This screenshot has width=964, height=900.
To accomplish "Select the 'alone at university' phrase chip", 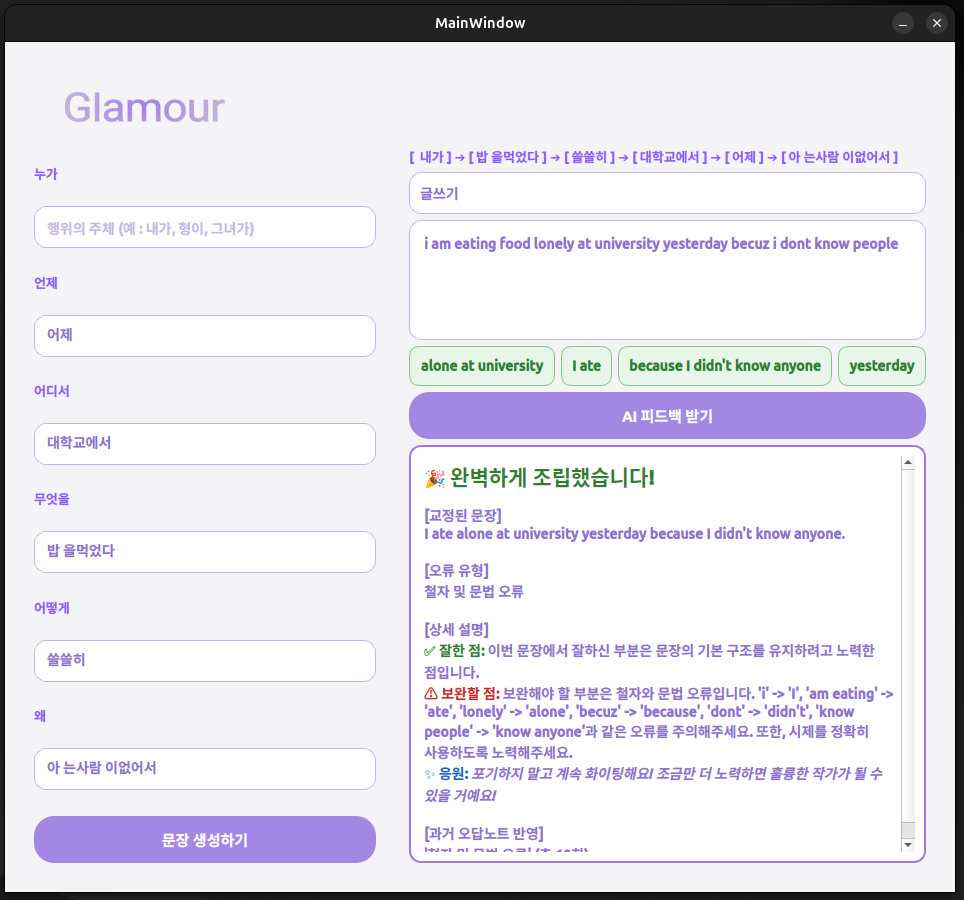I will pos(482,366).
